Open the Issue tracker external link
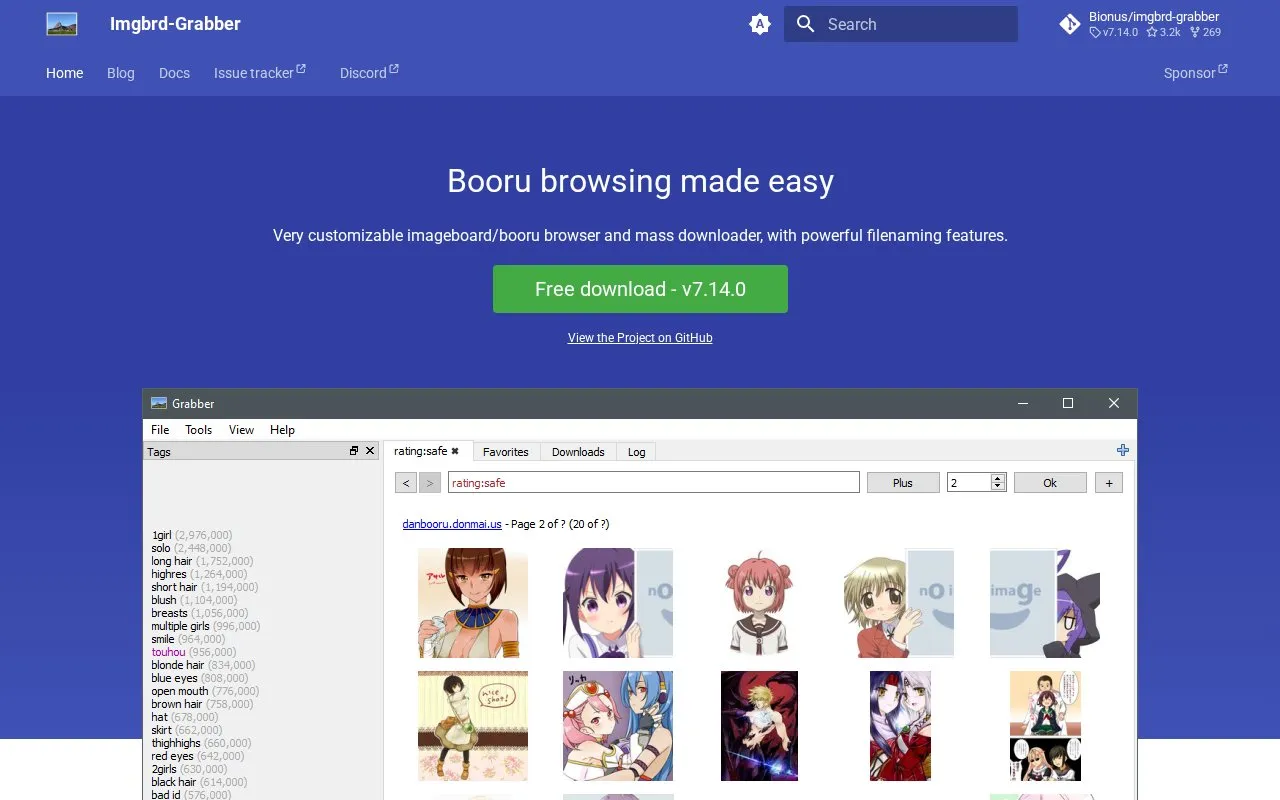This screenshot has width=1280, height=800. click(260, 72)
